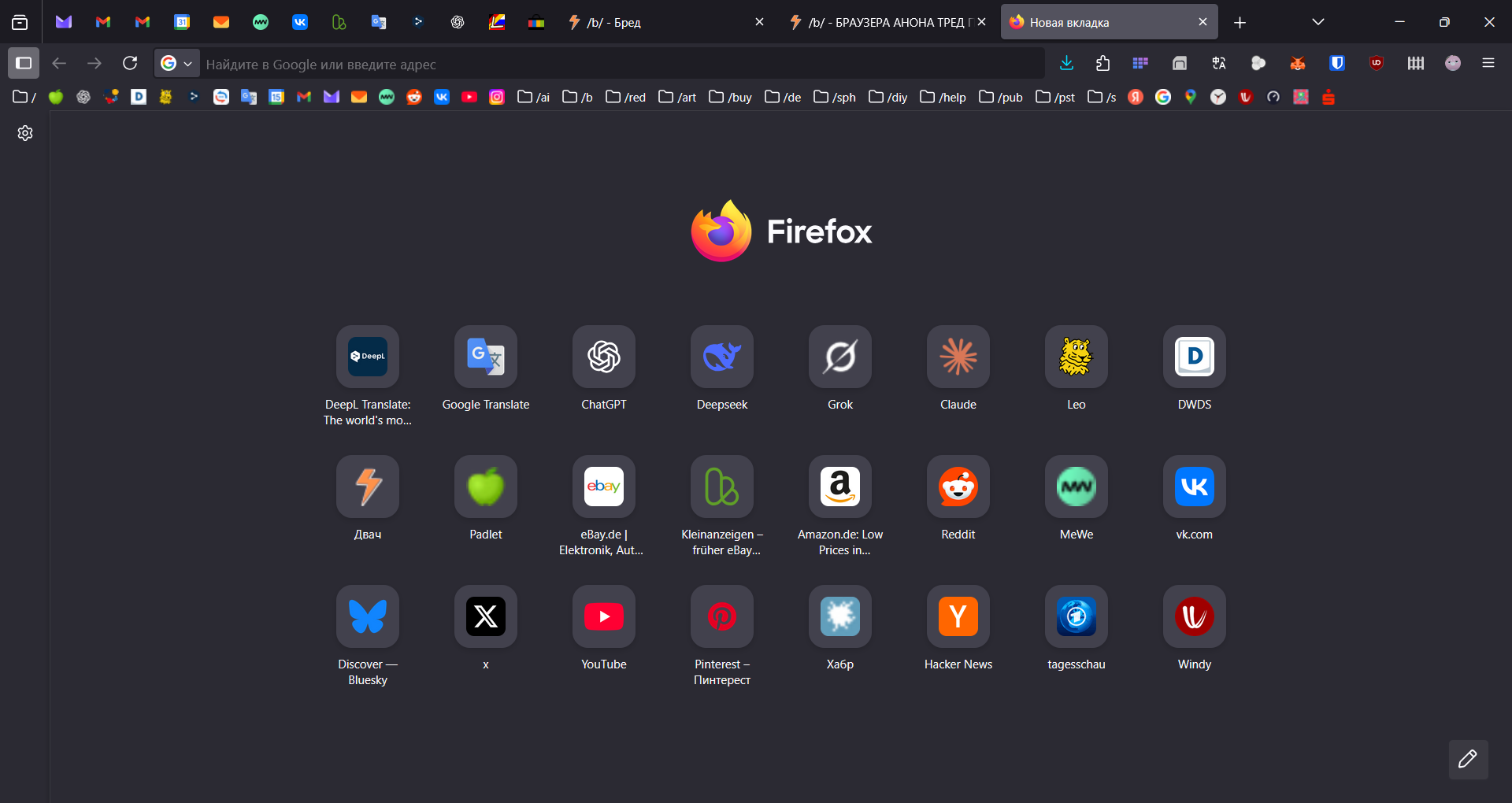Open the Bluesky Discover shortcut tile
This screenshot has height=803, width=1512.
[368, 616]
